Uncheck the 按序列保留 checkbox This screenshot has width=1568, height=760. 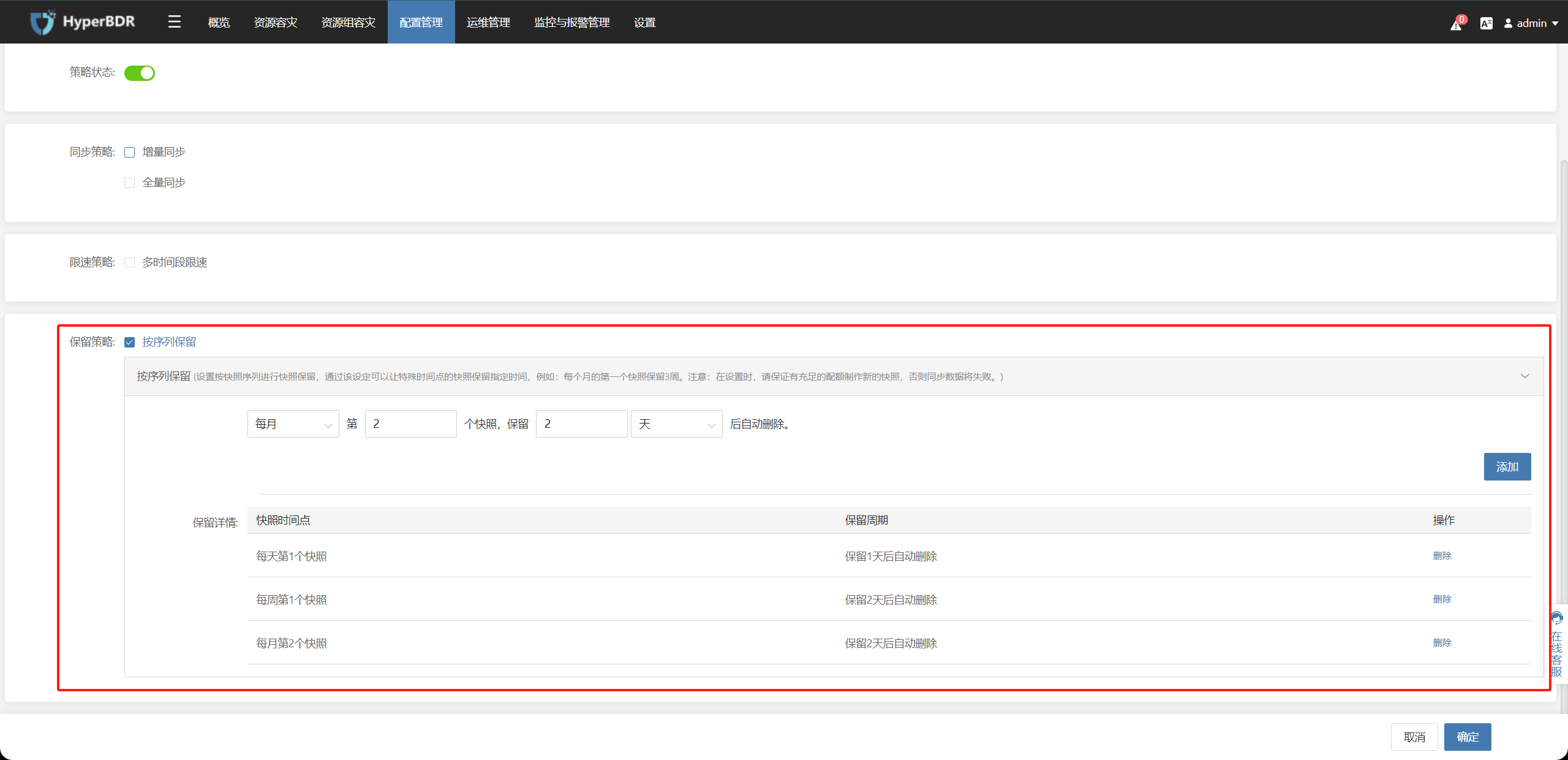(x=129, y=342)
